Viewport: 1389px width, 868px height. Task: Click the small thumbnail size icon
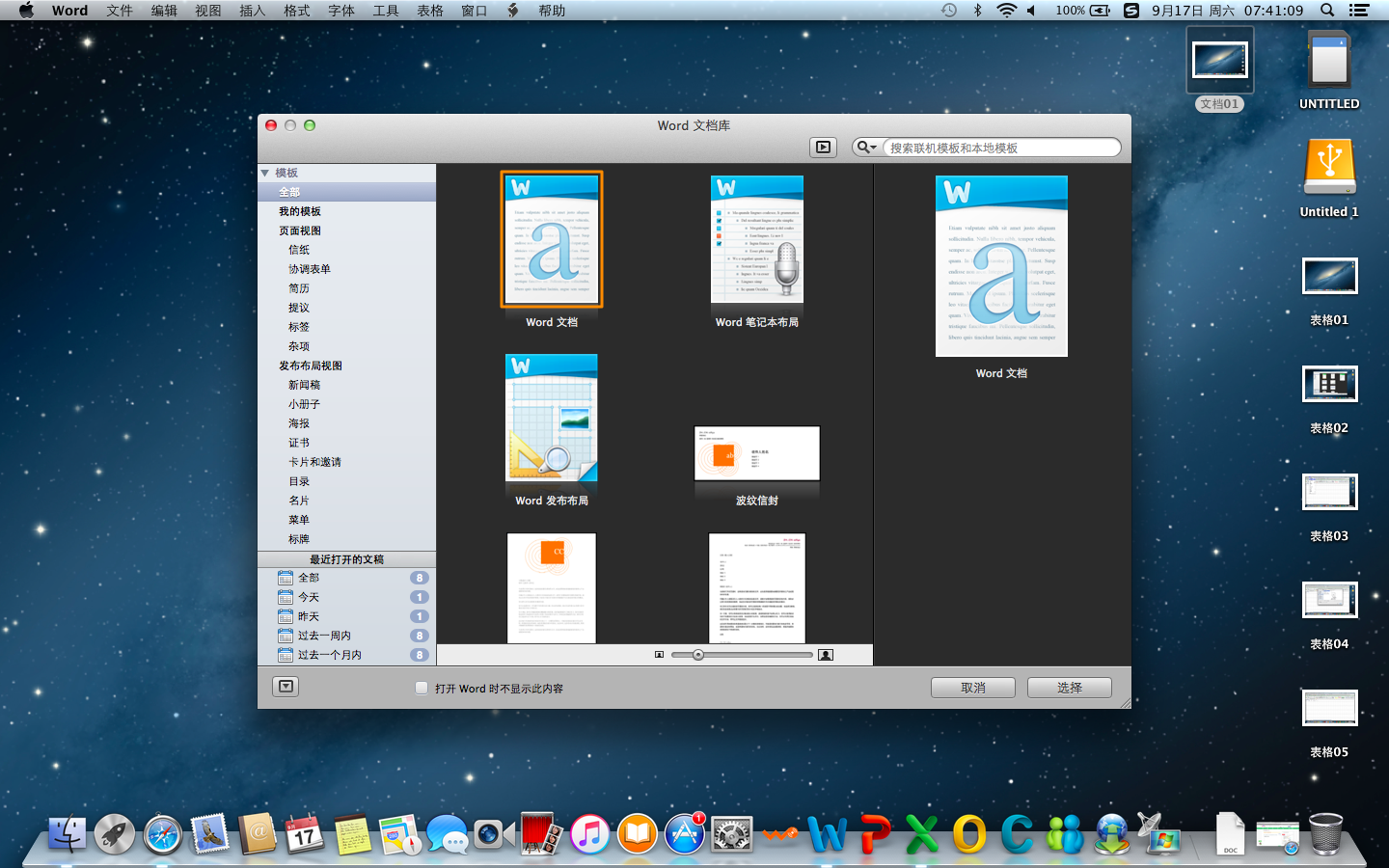(x=660, y=655)
